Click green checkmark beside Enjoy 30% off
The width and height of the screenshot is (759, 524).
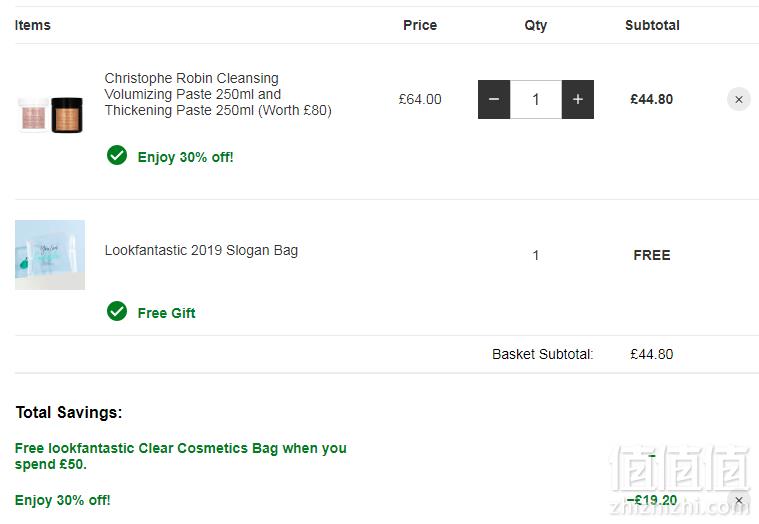[117, 155]
